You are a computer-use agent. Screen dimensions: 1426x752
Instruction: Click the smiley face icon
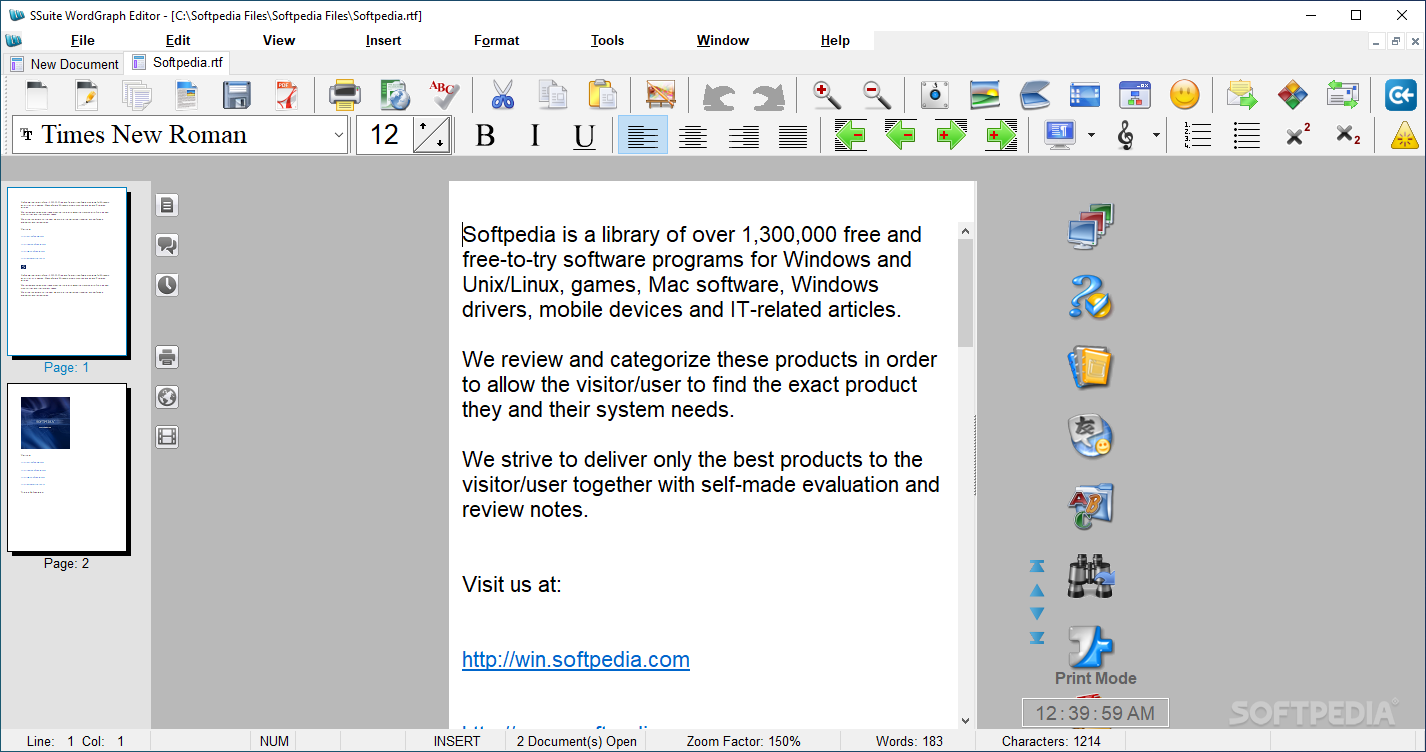tap(1185, 95)
